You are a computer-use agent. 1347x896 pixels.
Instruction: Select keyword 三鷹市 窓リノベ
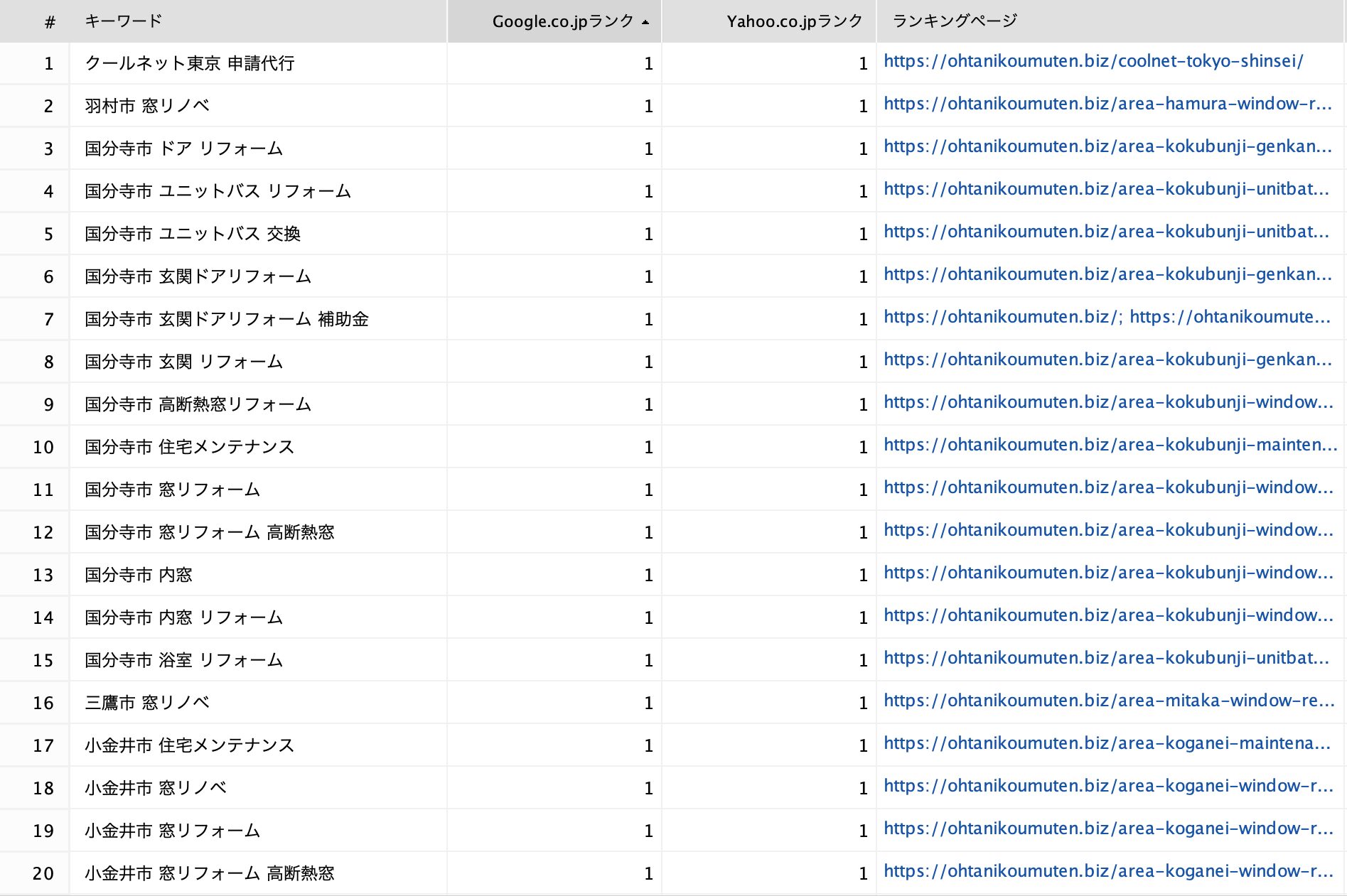click(146, 703)
